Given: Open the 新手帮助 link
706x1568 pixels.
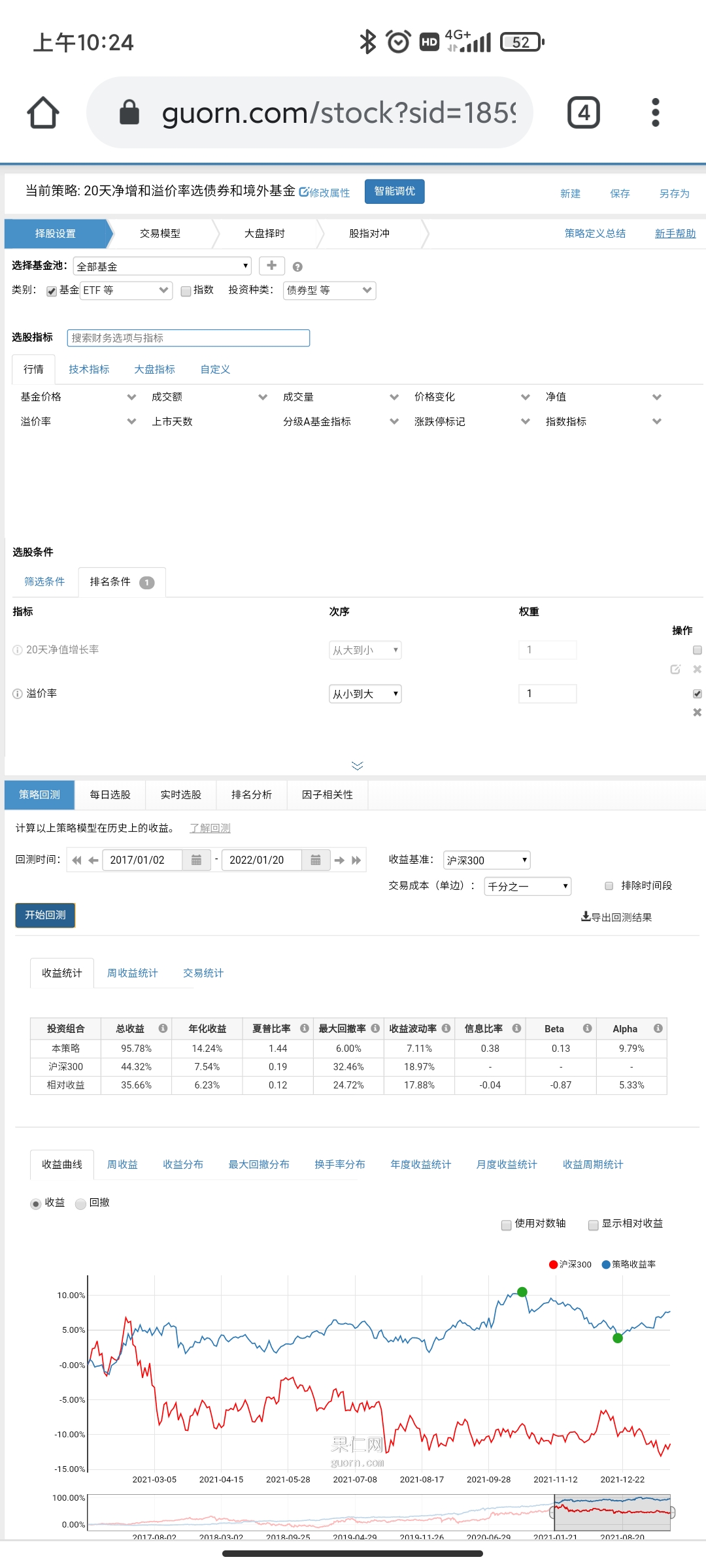Looking at the screenshot, I should point(675,233).
